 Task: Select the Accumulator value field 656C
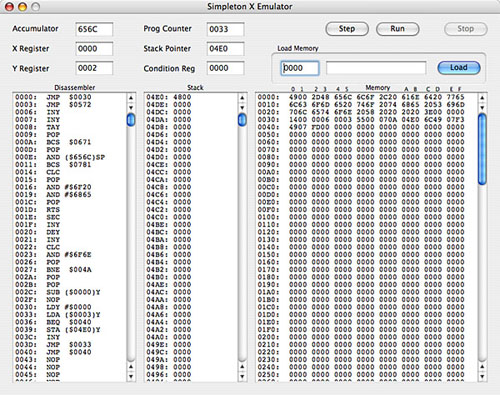pyautogui.click(x=94, y=29)
